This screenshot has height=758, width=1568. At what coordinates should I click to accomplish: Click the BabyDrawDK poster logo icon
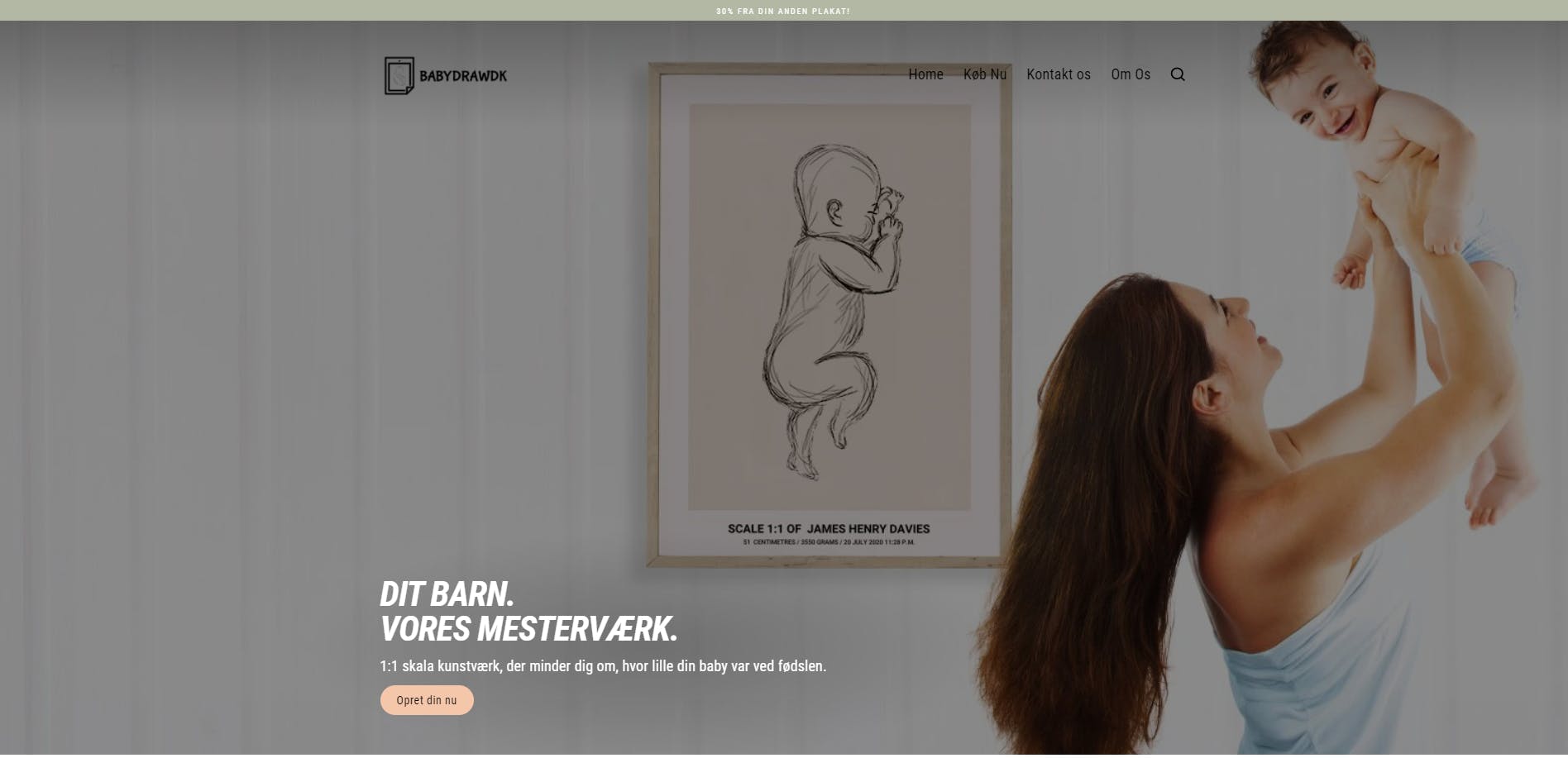399,75
